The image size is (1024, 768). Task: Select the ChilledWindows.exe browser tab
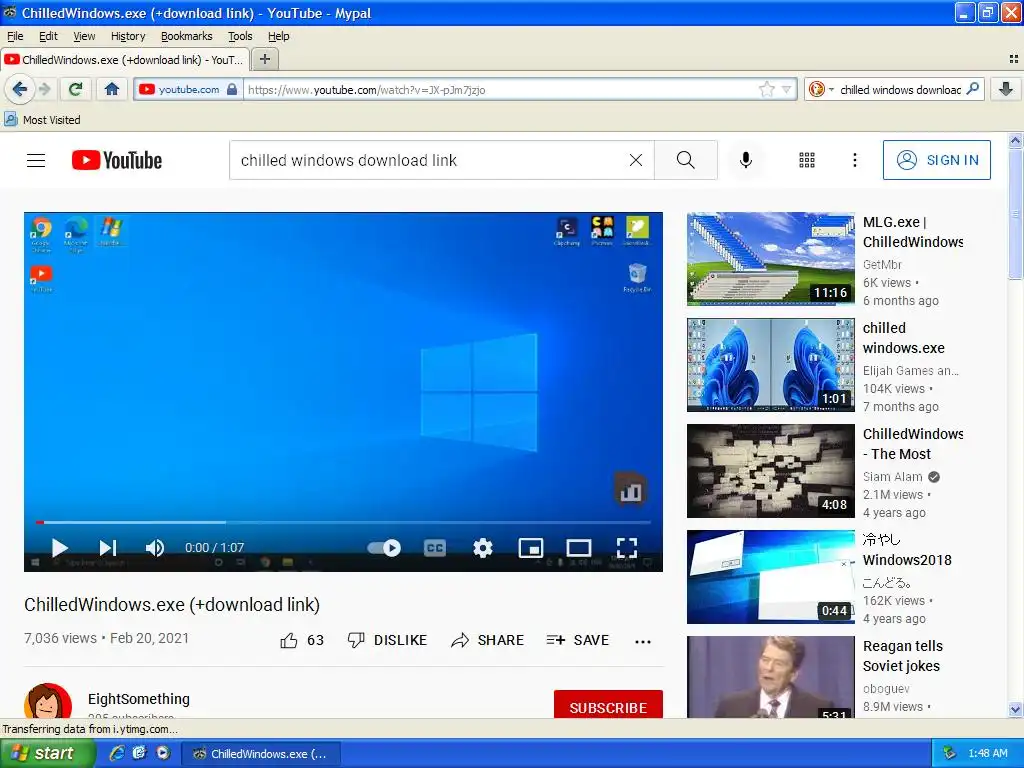click(125, 59)
